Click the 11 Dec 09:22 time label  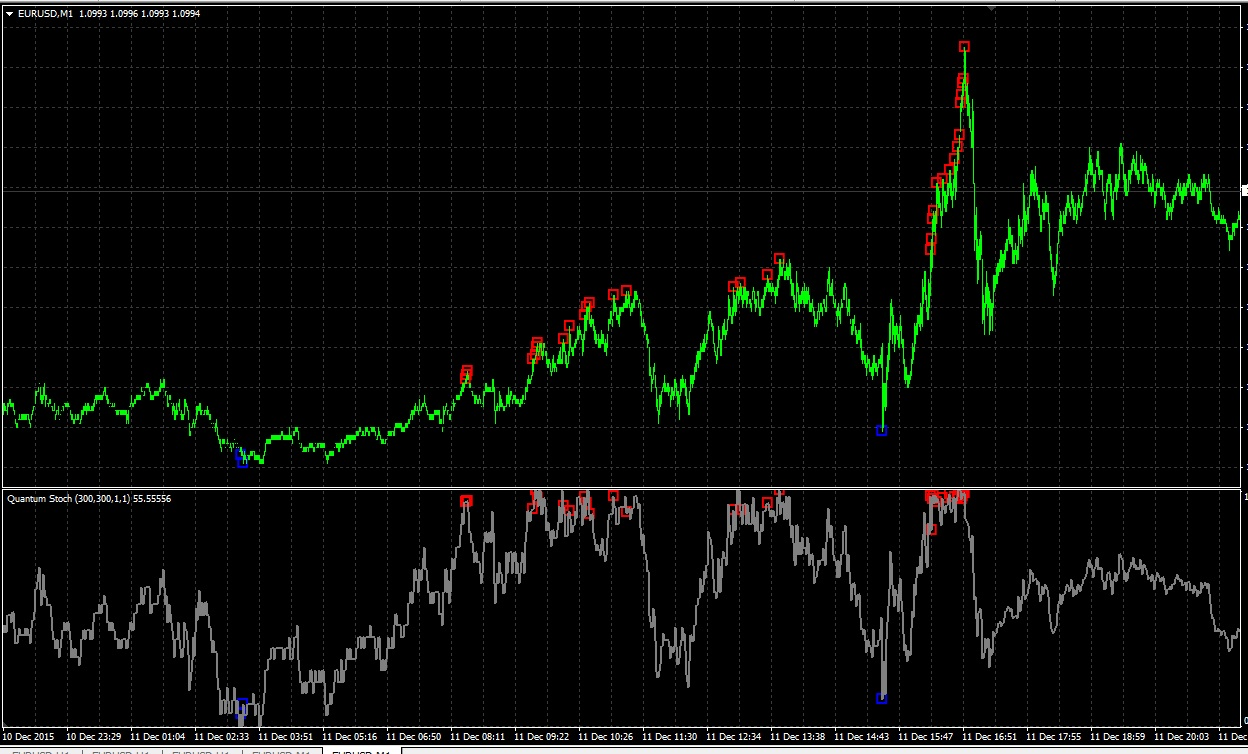click(542, 736)
